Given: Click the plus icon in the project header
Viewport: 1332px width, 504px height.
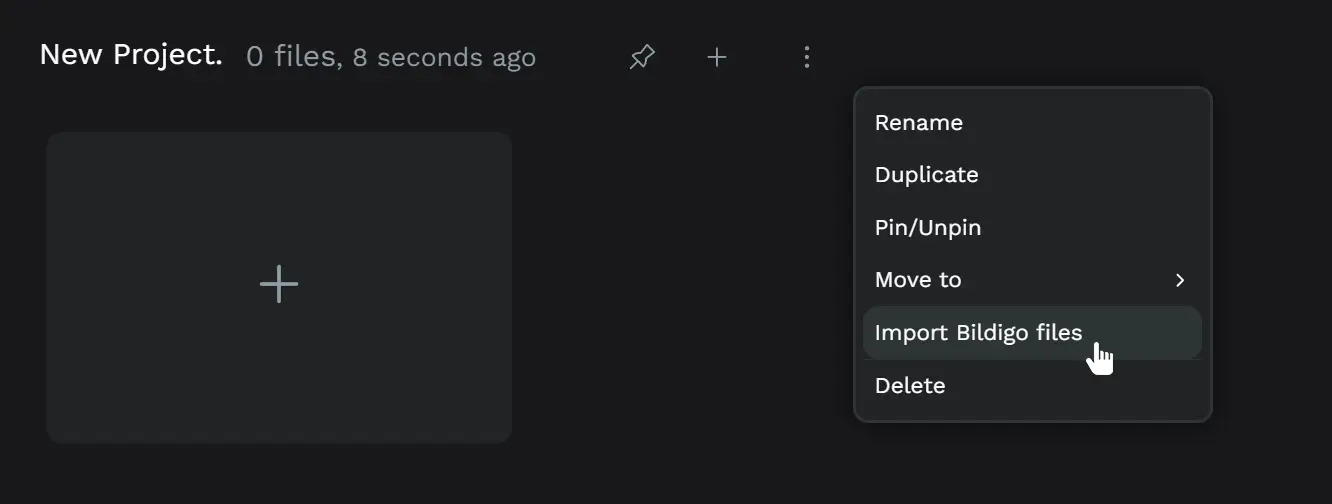Looking at the screenshot, I should [x=716, y=58].
